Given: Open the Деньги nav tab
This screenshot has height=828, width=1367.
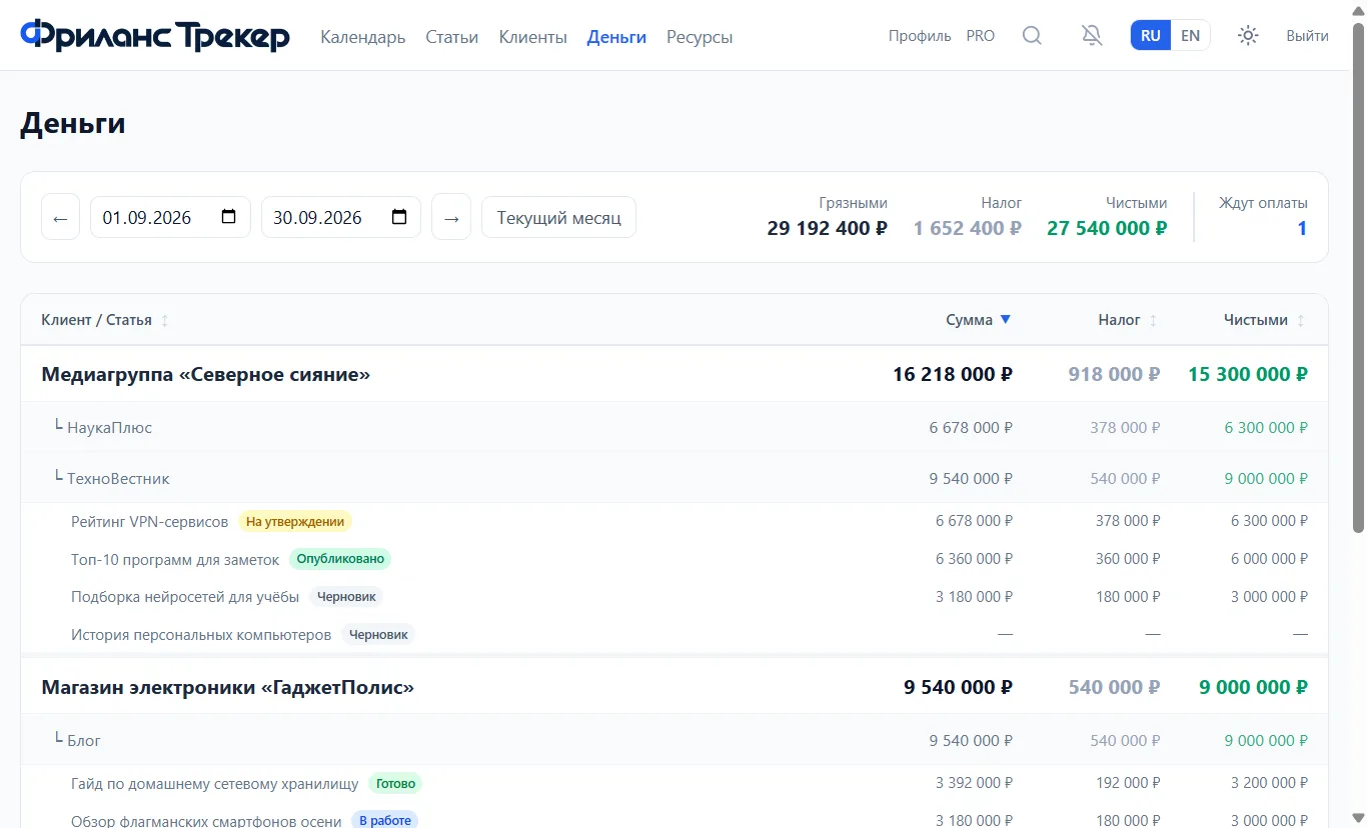Looking at the screenshot, I should 617,37.
